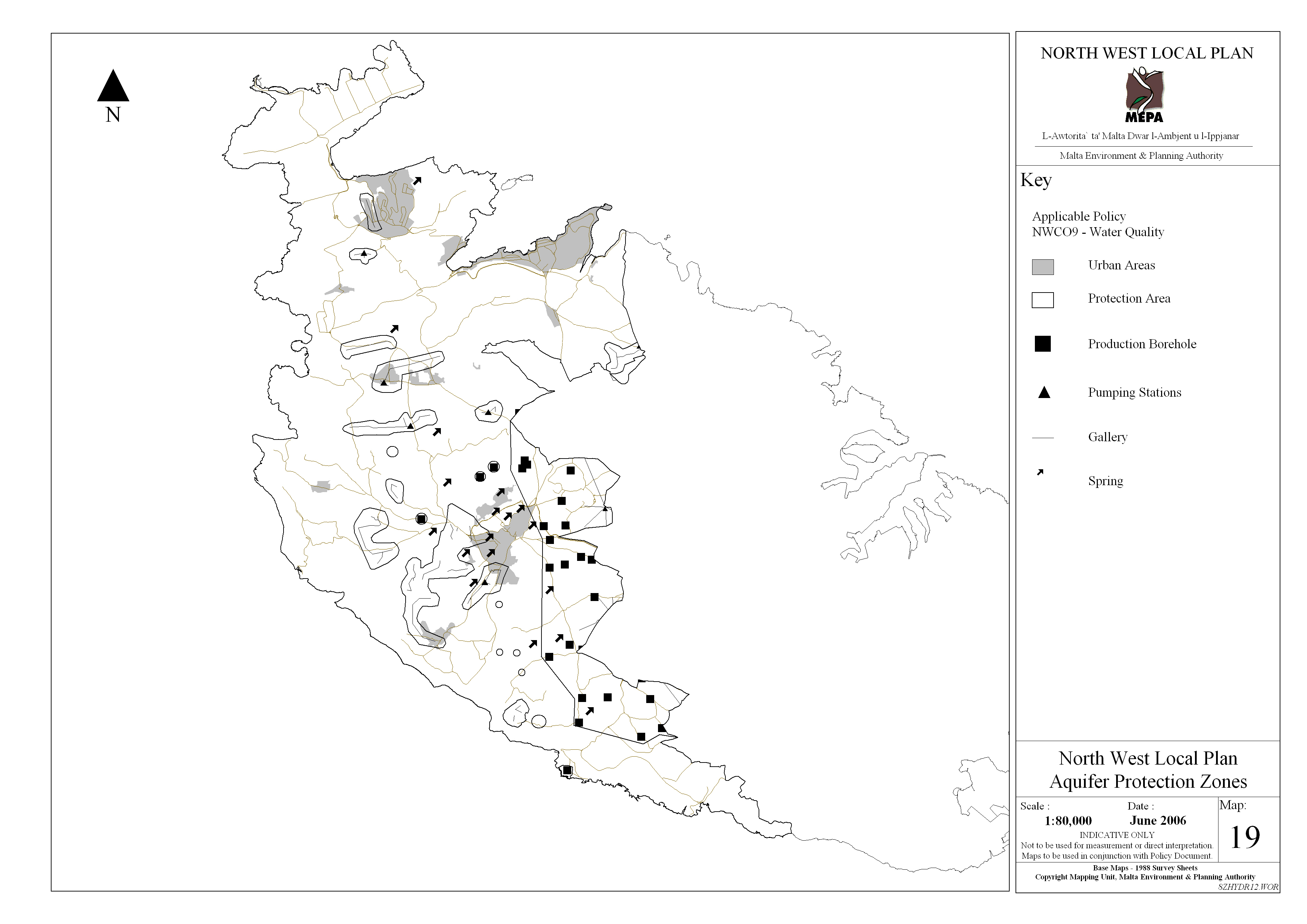This screenshot has height=924, width=1307.
Task: Click the 'NORTH WEST LOCAL PLAN' header title
Action: [1147, 53]
